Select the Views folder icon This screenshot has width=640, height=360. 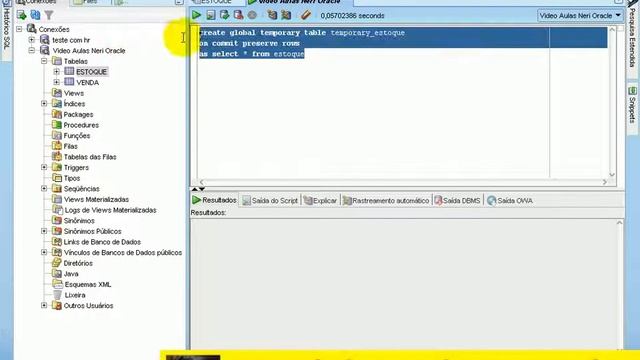[57, 93]
